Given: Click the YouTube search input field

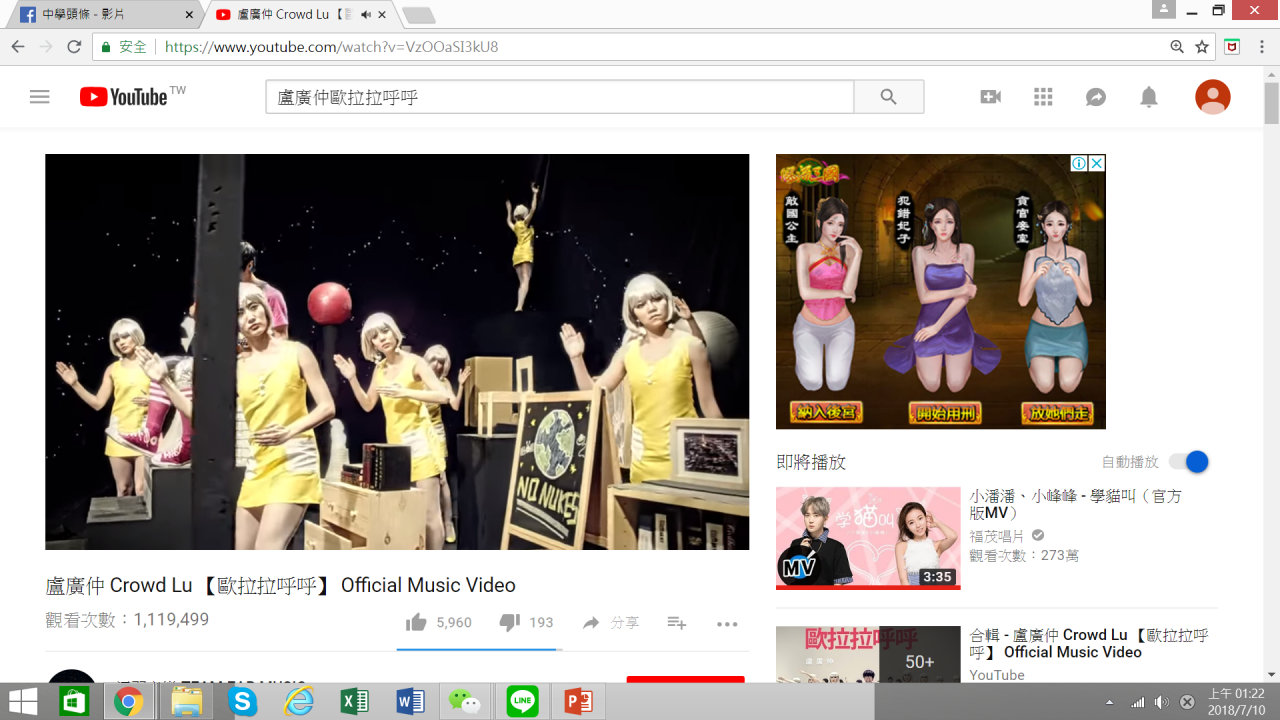Looking at the screenshot, I should tap(559, 97).
